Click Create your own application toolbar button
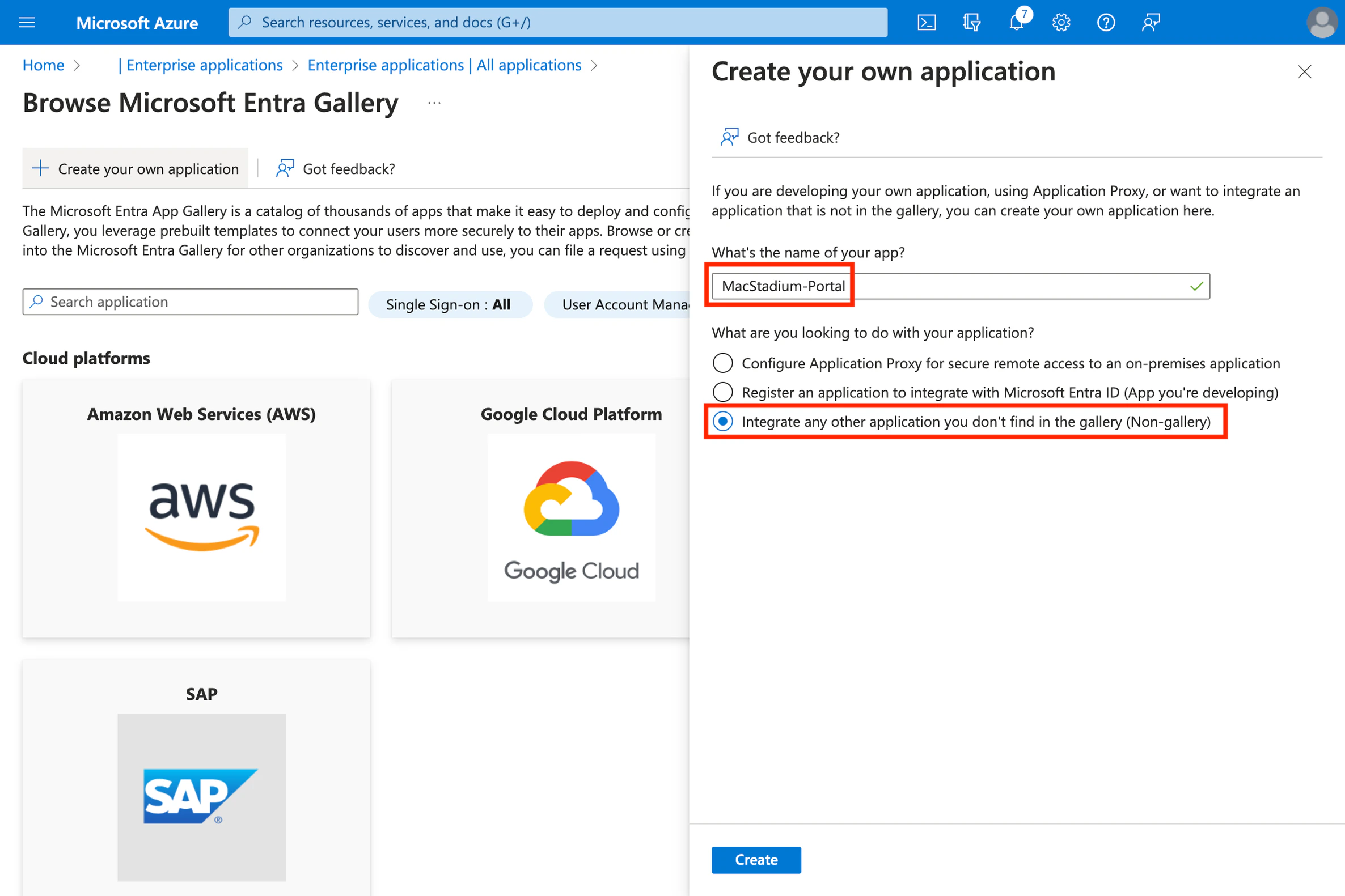The width and height of the screenshot is (1345, 896). pyautogui.click(x=136, y=168)
